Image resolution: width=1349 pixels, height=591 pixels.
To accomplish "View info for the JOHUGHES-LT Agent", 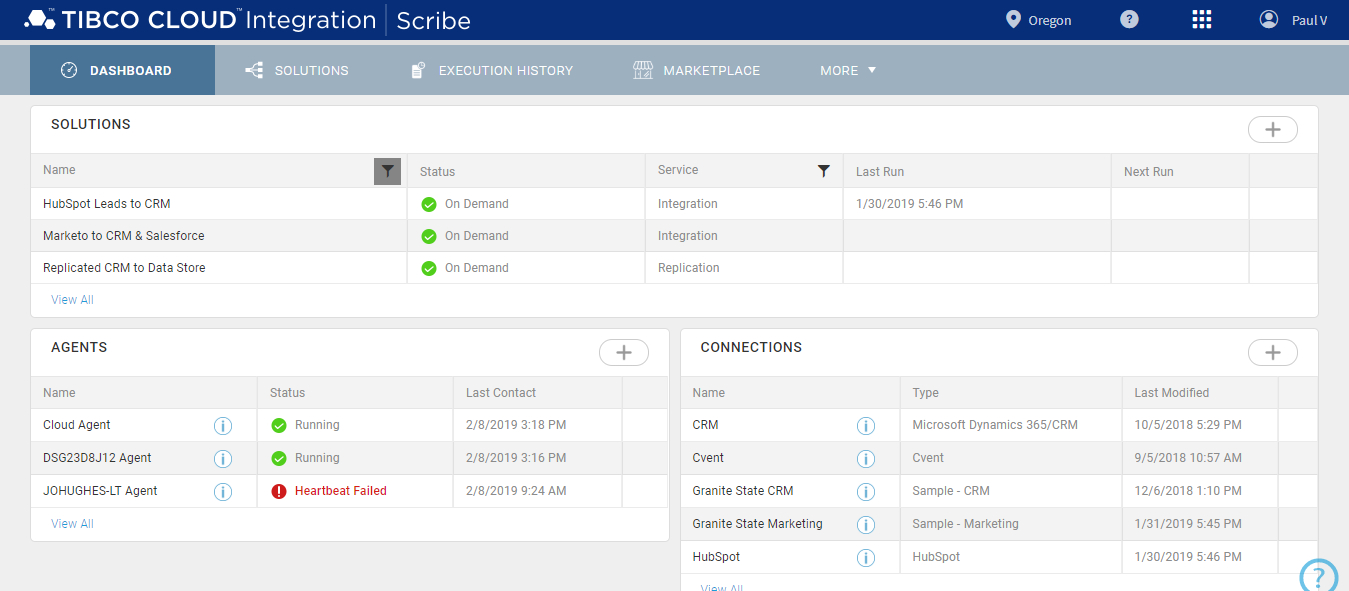I will coord(222,491).
